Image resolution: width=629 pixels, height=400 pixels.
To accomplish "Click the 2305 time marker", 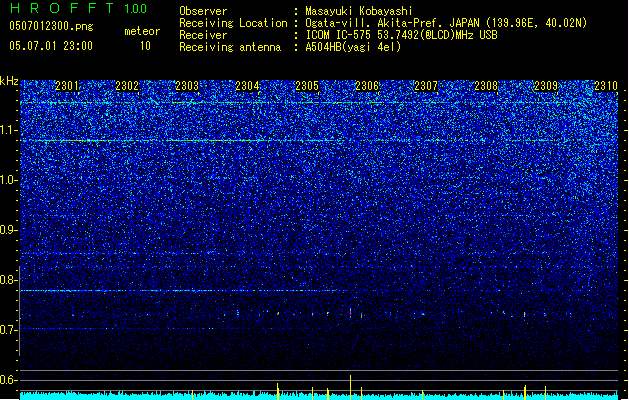I will 307,86.
